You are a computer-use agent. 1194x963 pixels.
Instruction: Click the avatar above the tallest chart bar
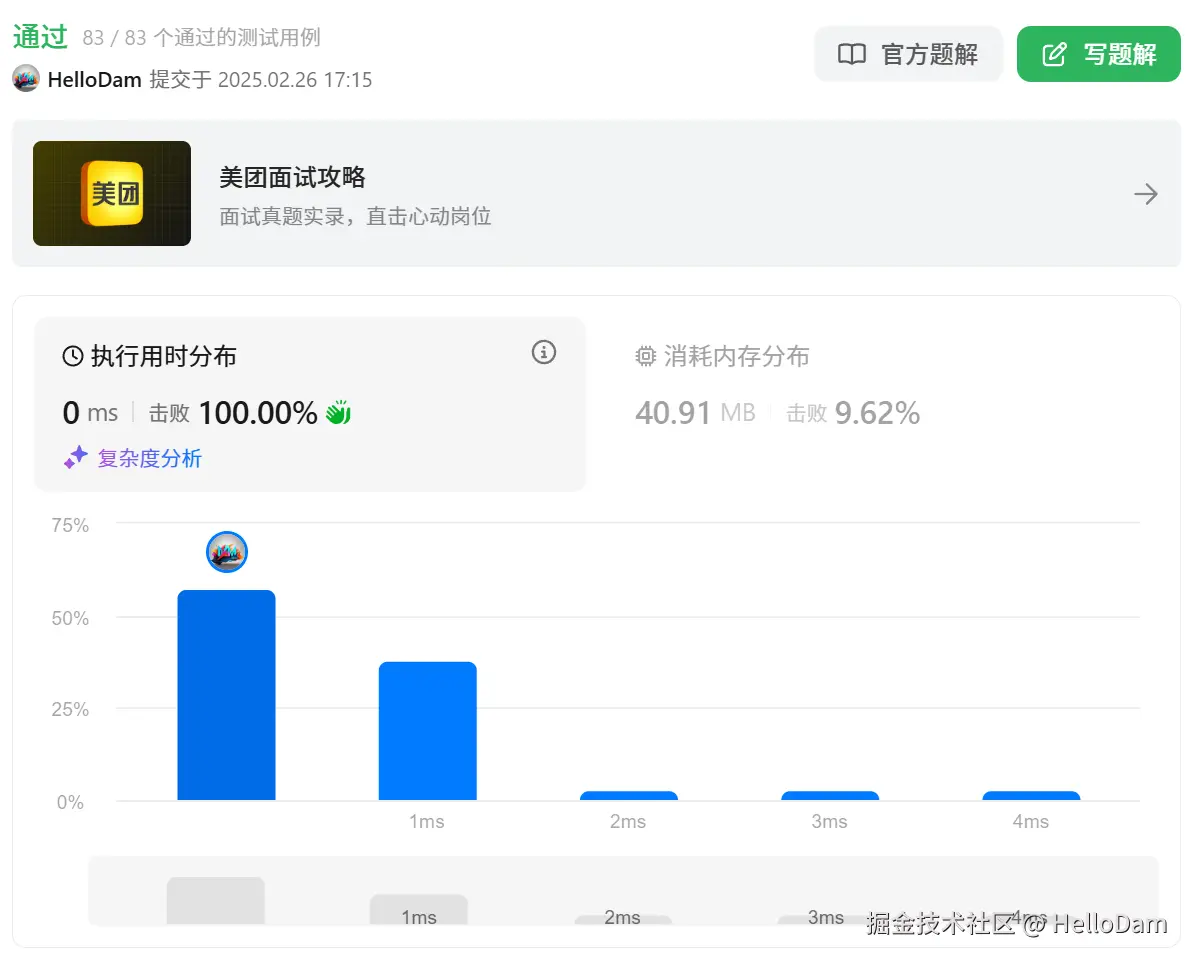[x=226, y=551]
